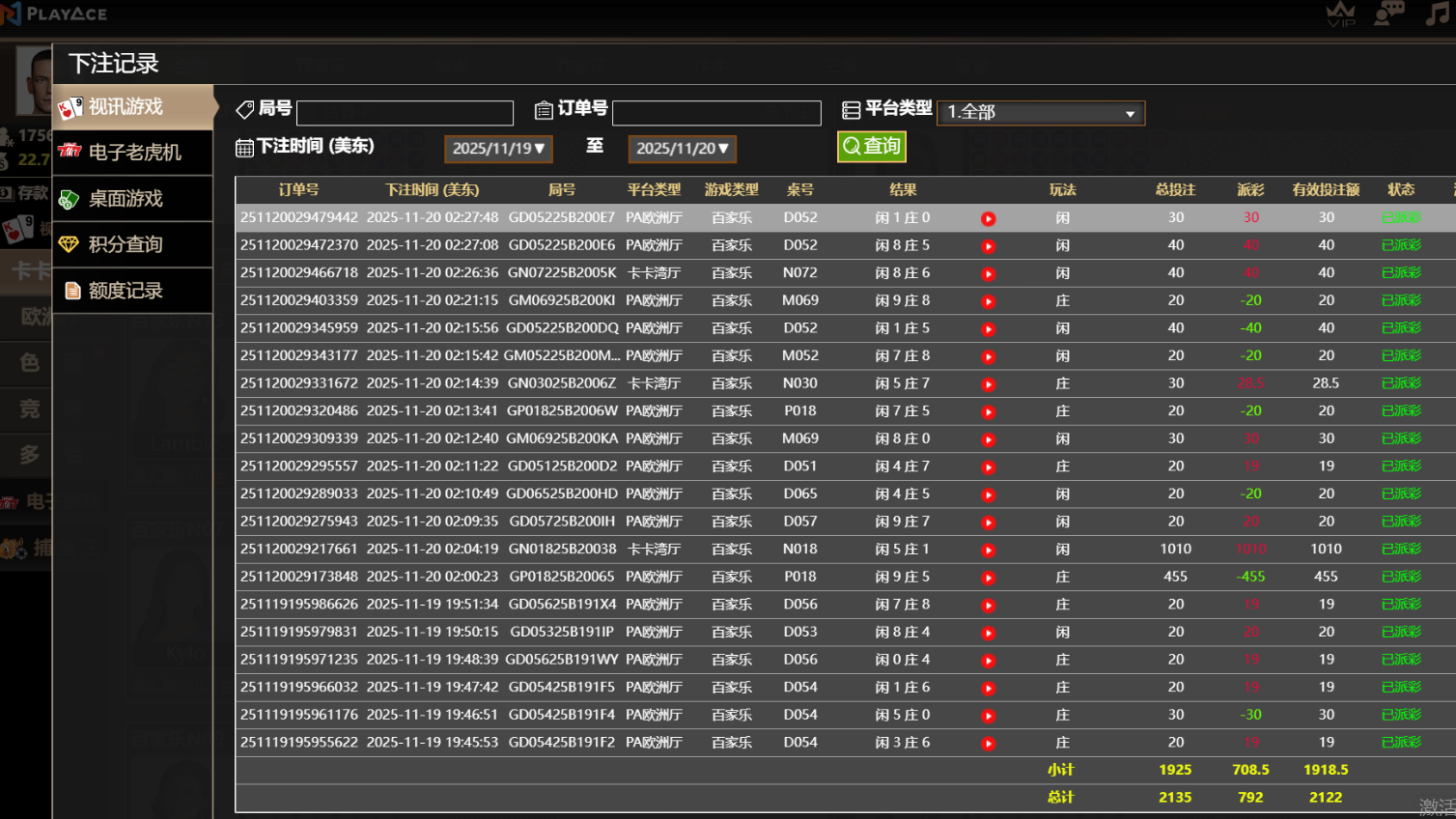Click the tag icon beside 局号

tap(245, 110)
